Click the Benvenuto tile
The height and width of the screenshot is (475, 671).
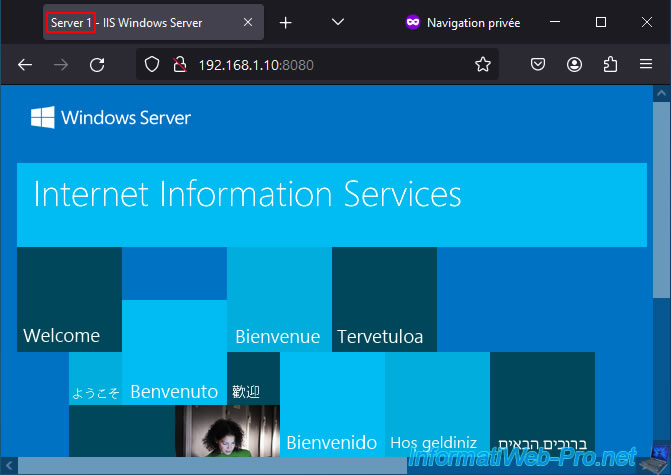click(x=174, y=352)
